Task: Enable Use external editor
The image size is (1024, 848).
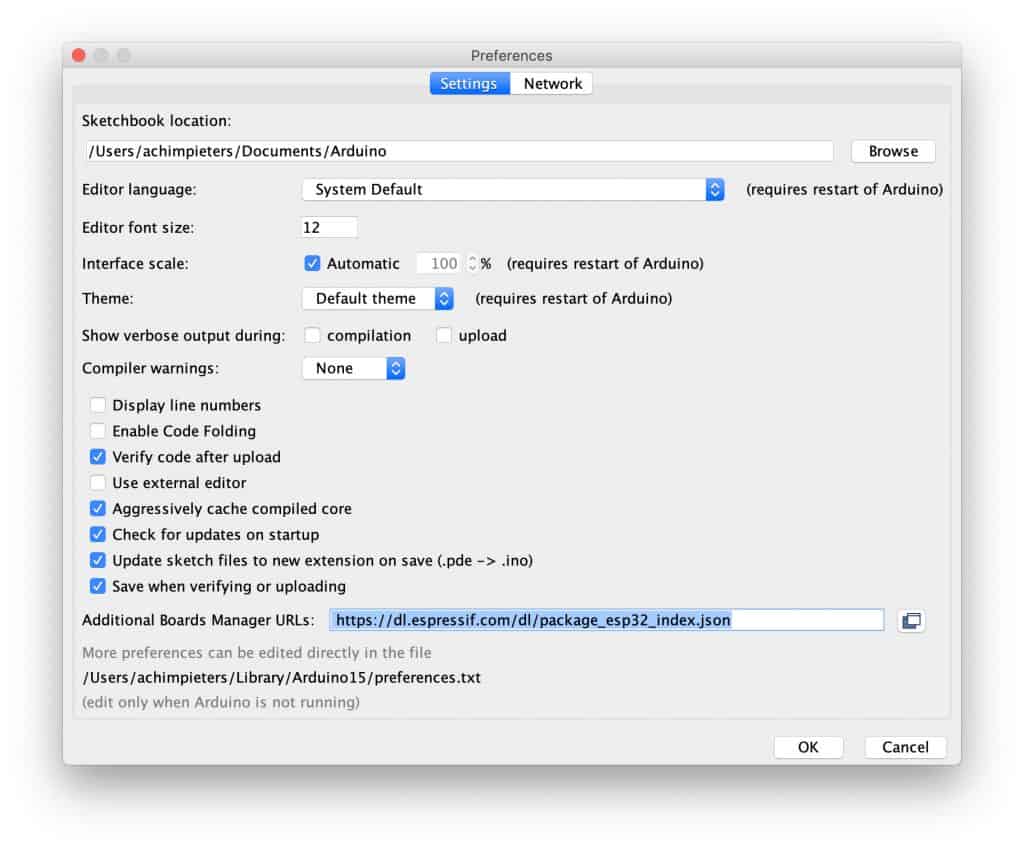Action: [97, 483]
